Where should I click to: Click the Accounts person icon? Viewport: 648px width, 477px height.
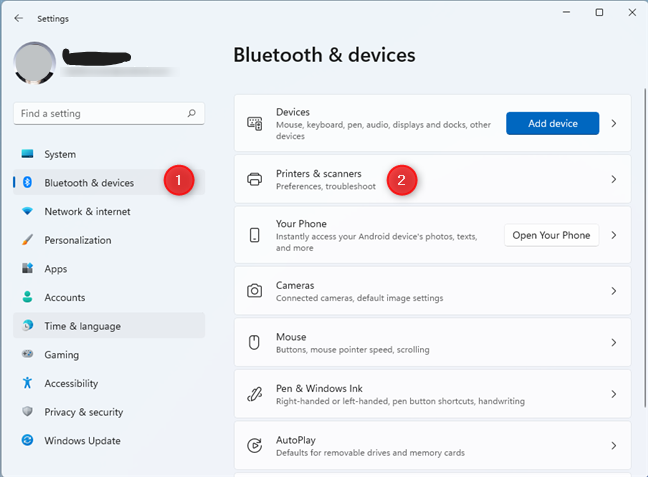(x=27, y=297)
